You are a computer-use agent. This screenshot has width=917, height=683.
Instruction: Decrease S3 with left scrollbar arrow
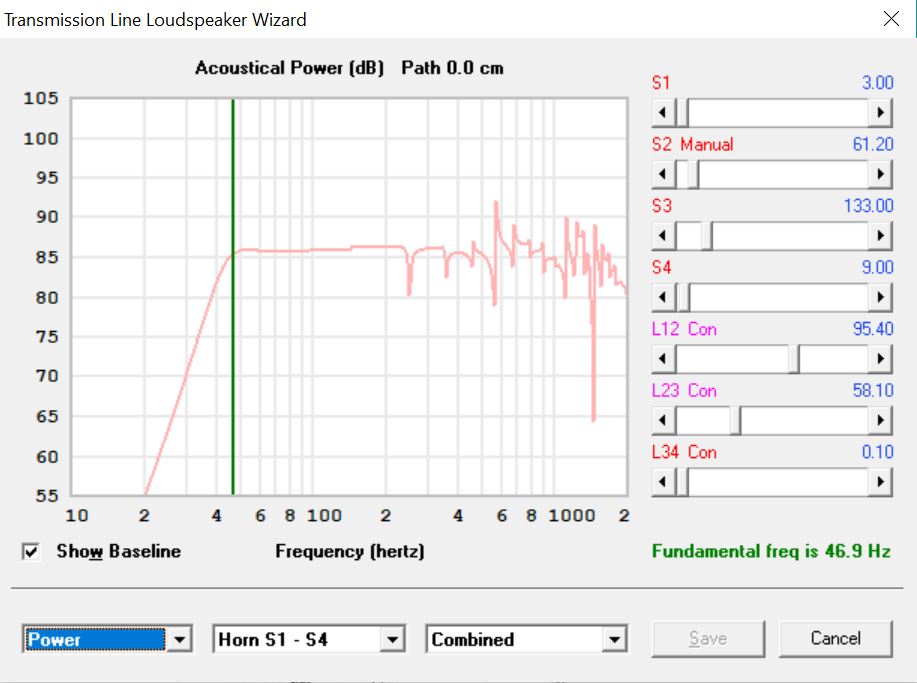(x=663, y=236)
